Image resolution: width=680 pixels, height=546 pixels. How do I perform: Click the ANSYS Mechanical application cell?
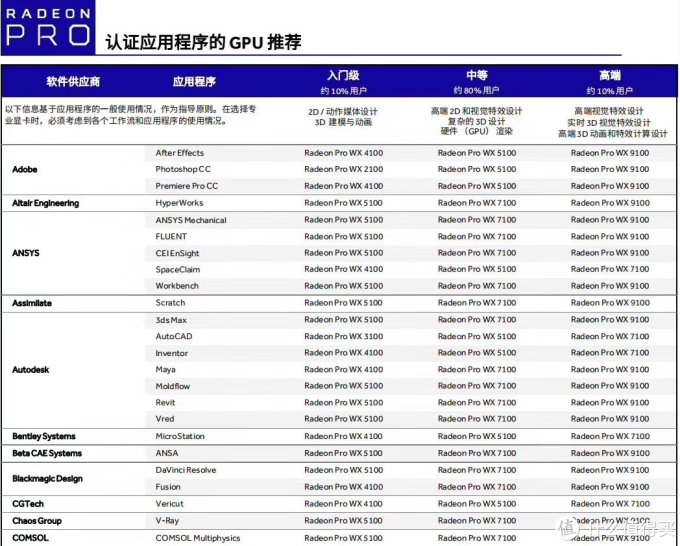tap(191, 220)
